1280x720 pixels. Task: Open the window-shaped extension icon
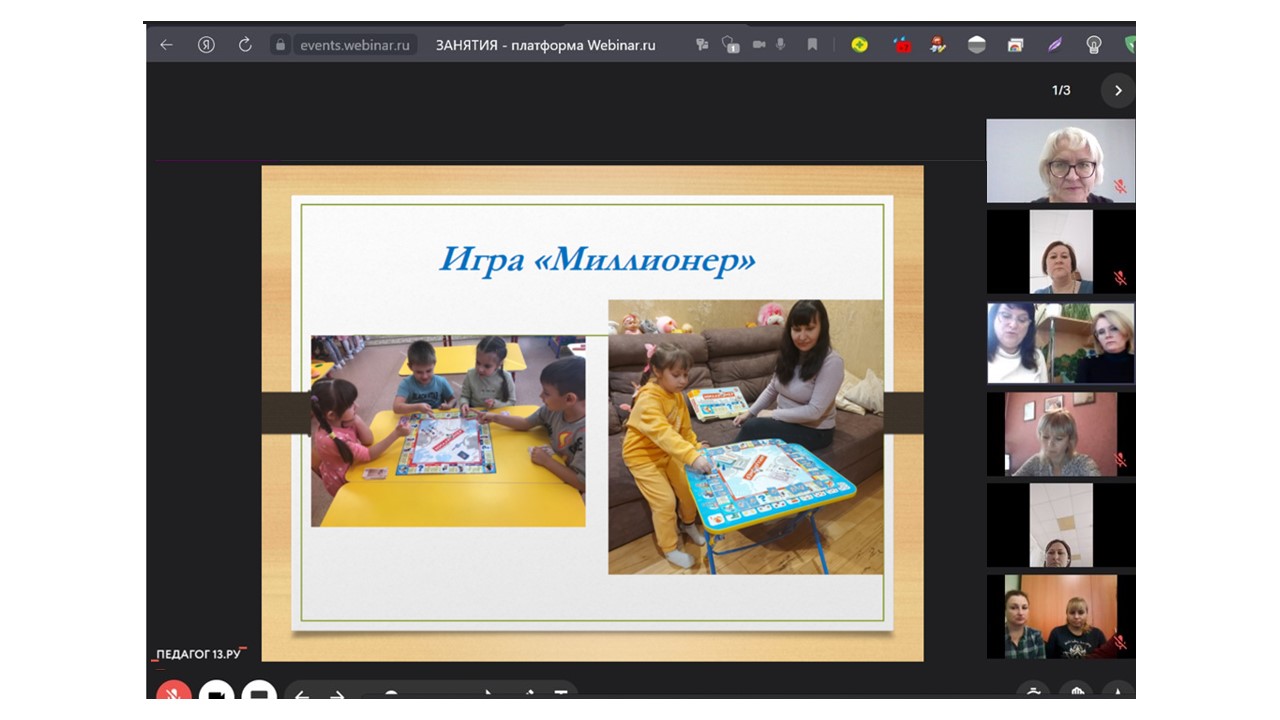(1016, 45)
